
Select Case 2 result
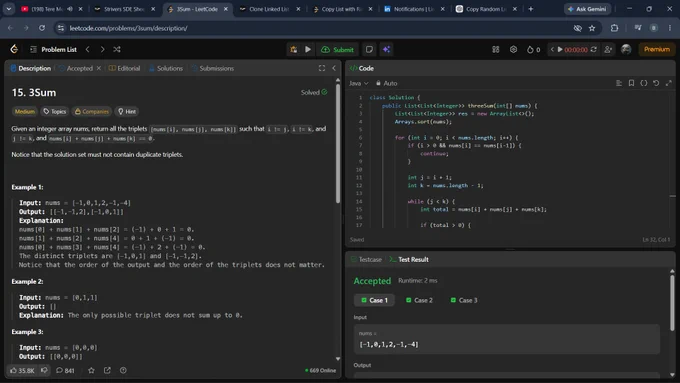(419, 300)
